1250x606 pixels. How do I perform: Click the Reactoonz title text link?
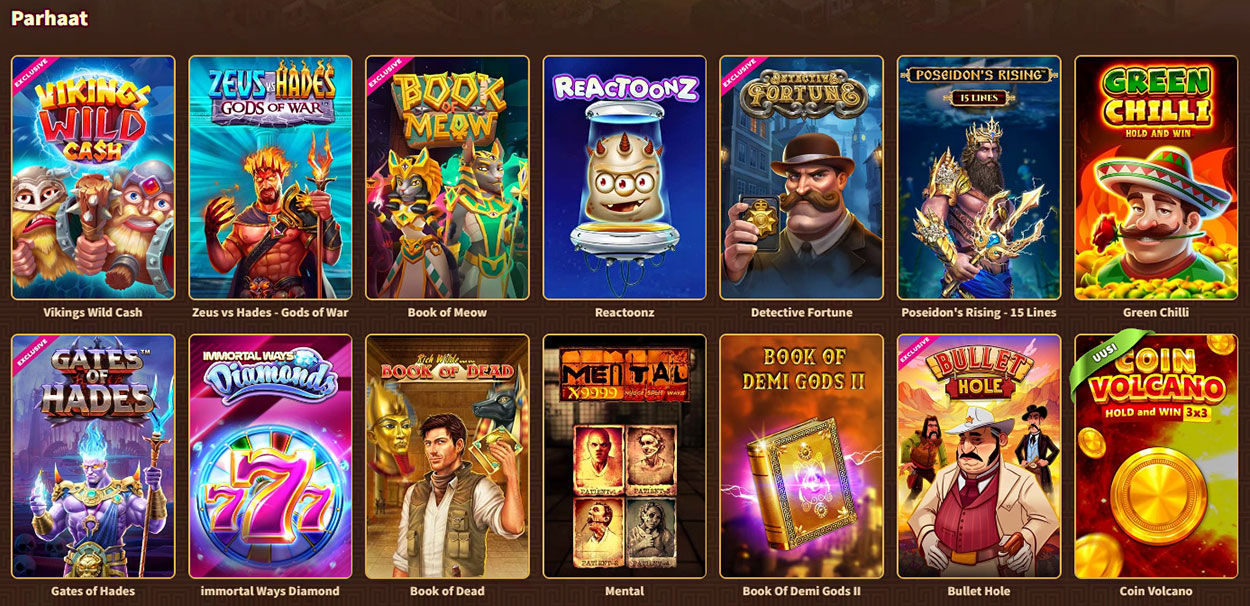pyautogui.click(x=624, y=312)
